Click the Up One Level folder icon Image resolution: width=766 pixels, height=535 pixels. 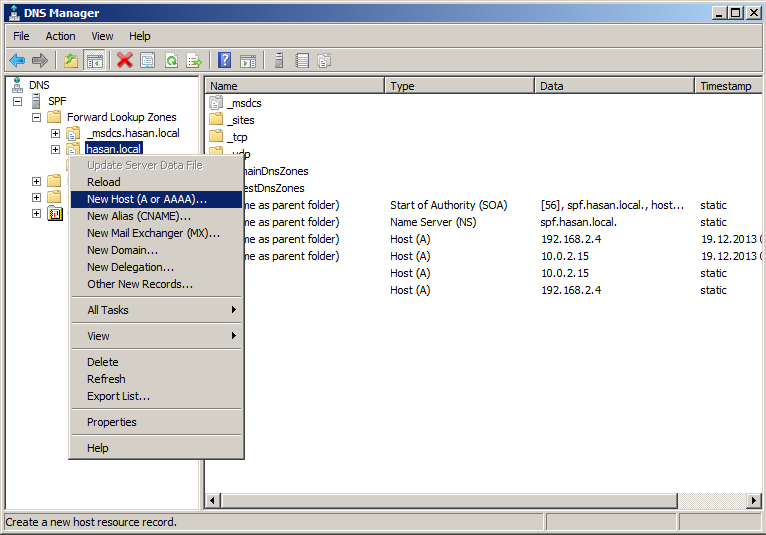point(71,61)
